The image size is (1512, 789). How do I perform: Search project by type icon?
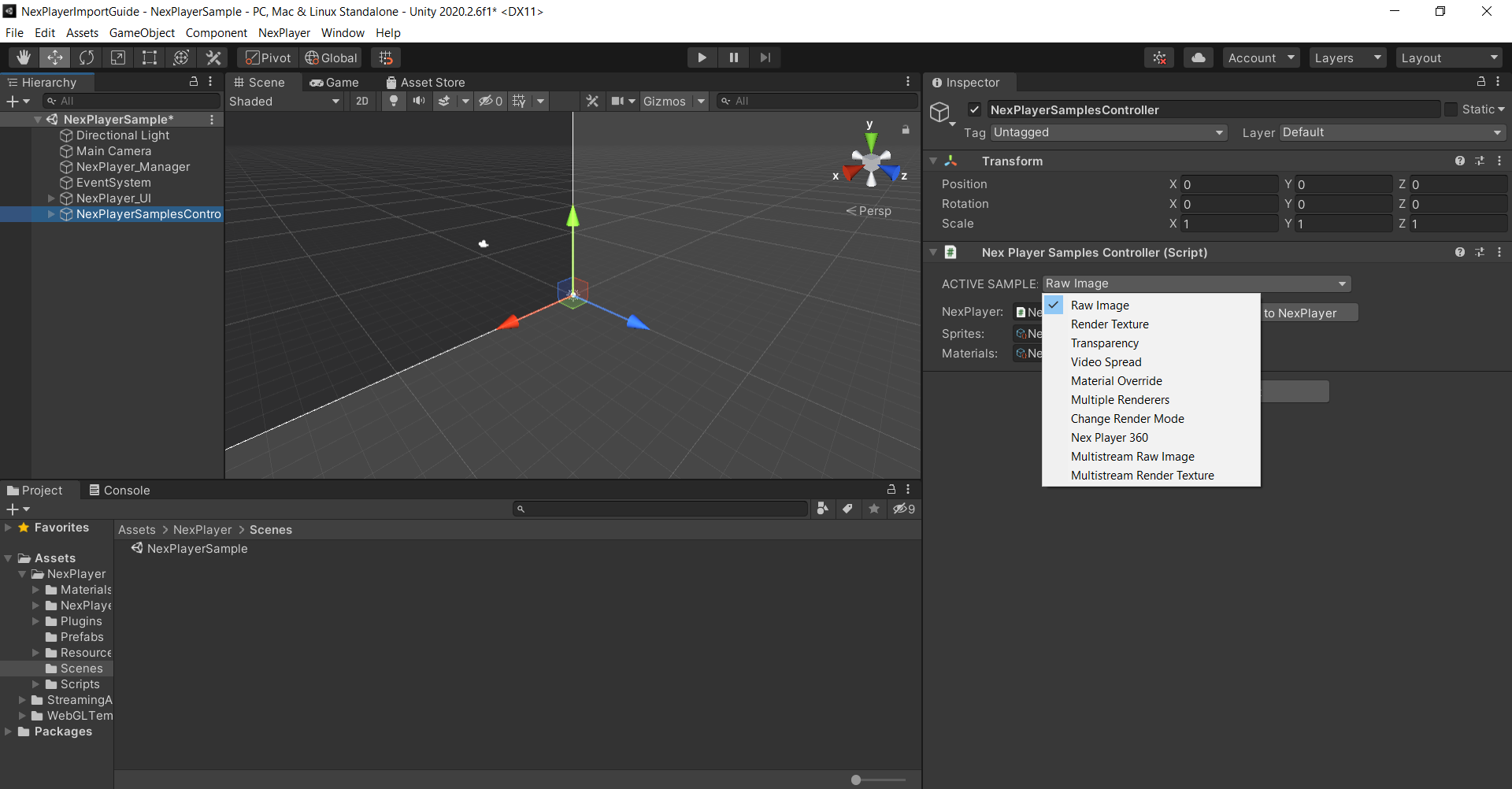point(822,509)
